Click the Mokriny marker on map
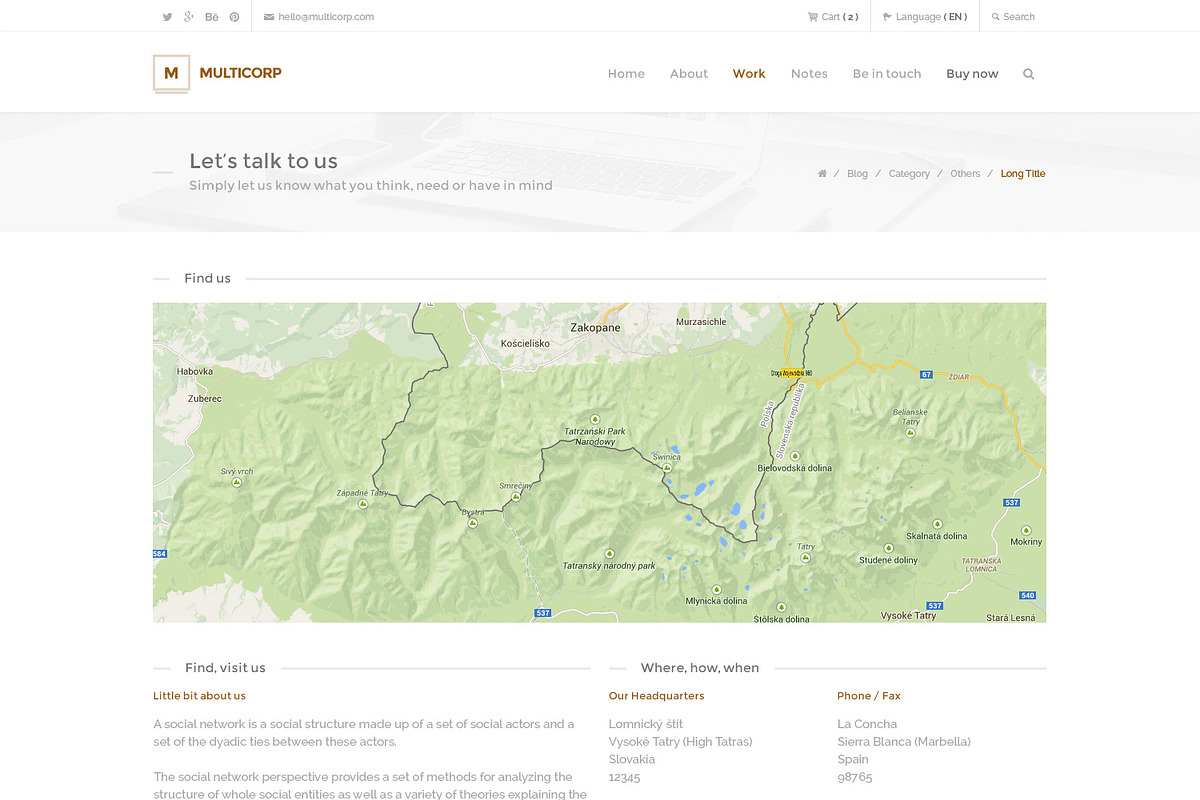Image resolution: width=1200 pixels, height=800 pixels. 1026,530
